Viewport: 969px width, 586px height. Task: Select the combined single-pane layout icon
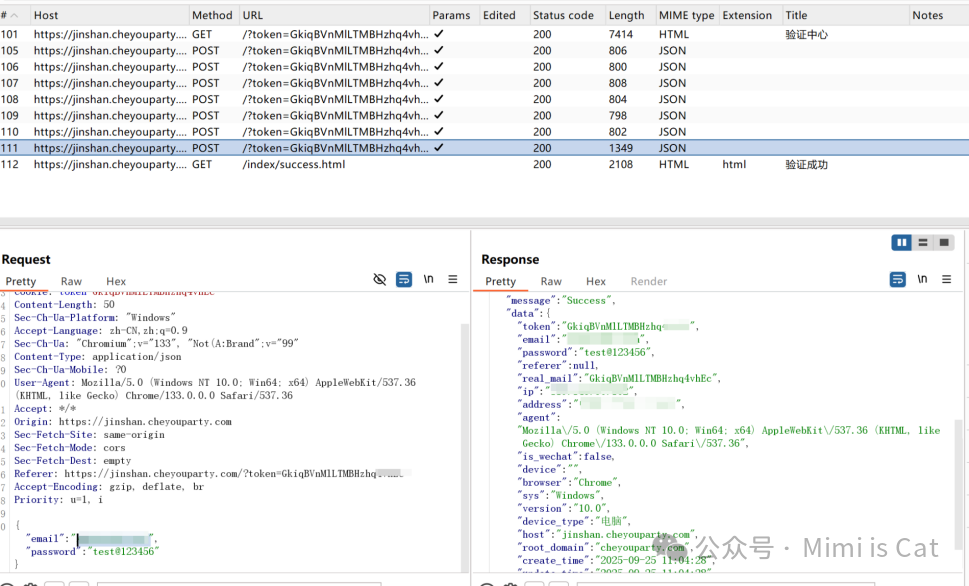pos(944,242)
